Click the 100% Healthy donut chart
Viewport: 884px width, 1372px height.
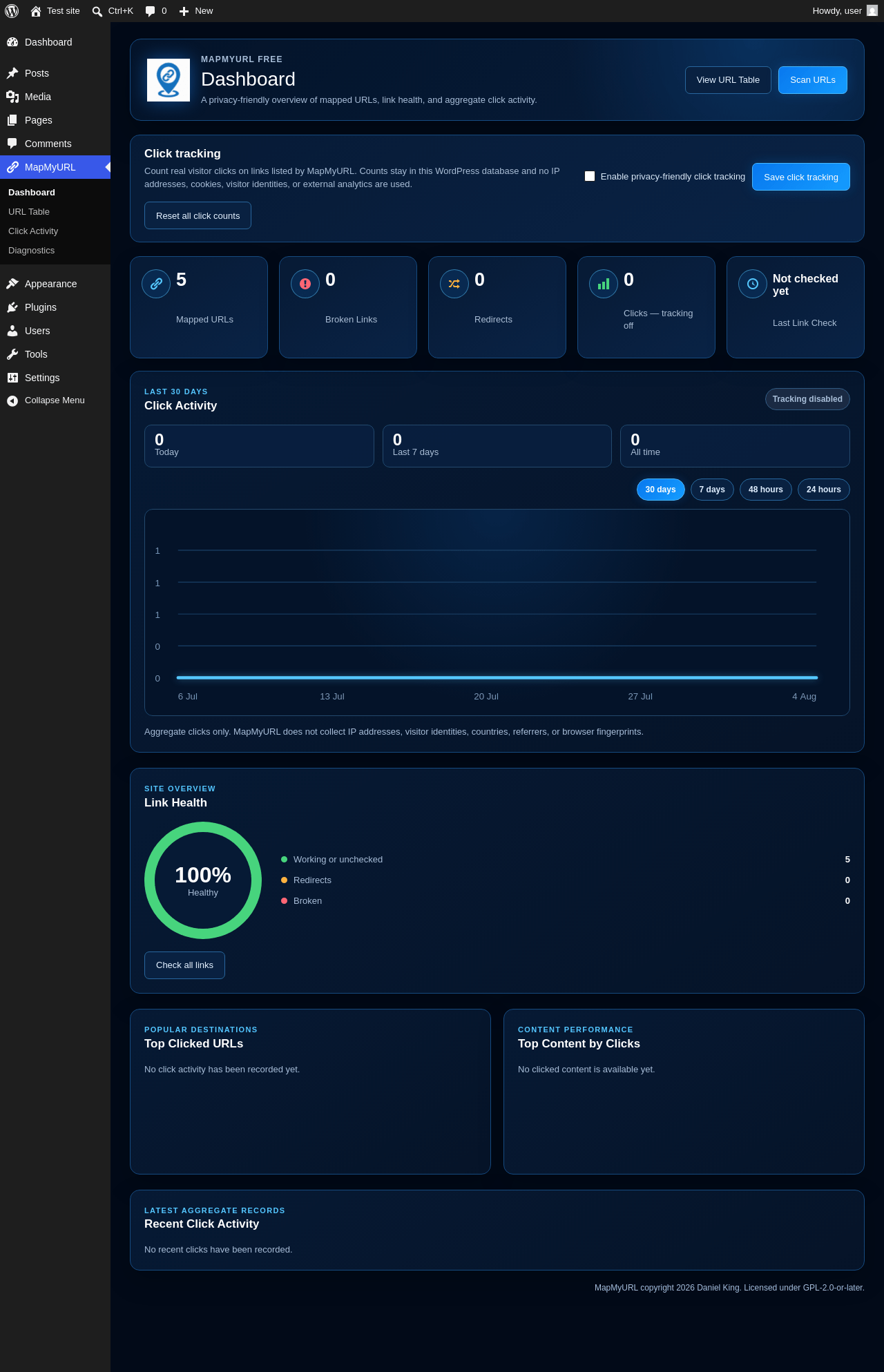203,880
